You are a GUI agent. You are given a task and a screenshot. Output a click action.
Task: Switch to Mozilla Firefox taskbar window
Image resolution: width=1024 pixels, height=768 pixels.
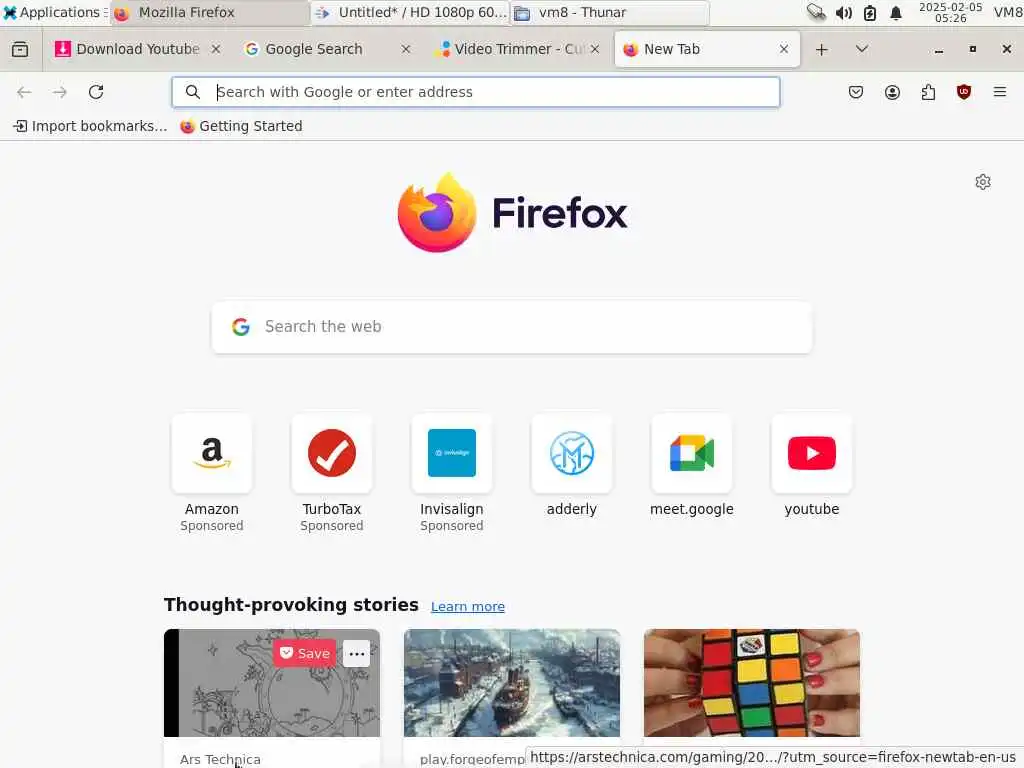pyautogui.click(x=209, y=12)
